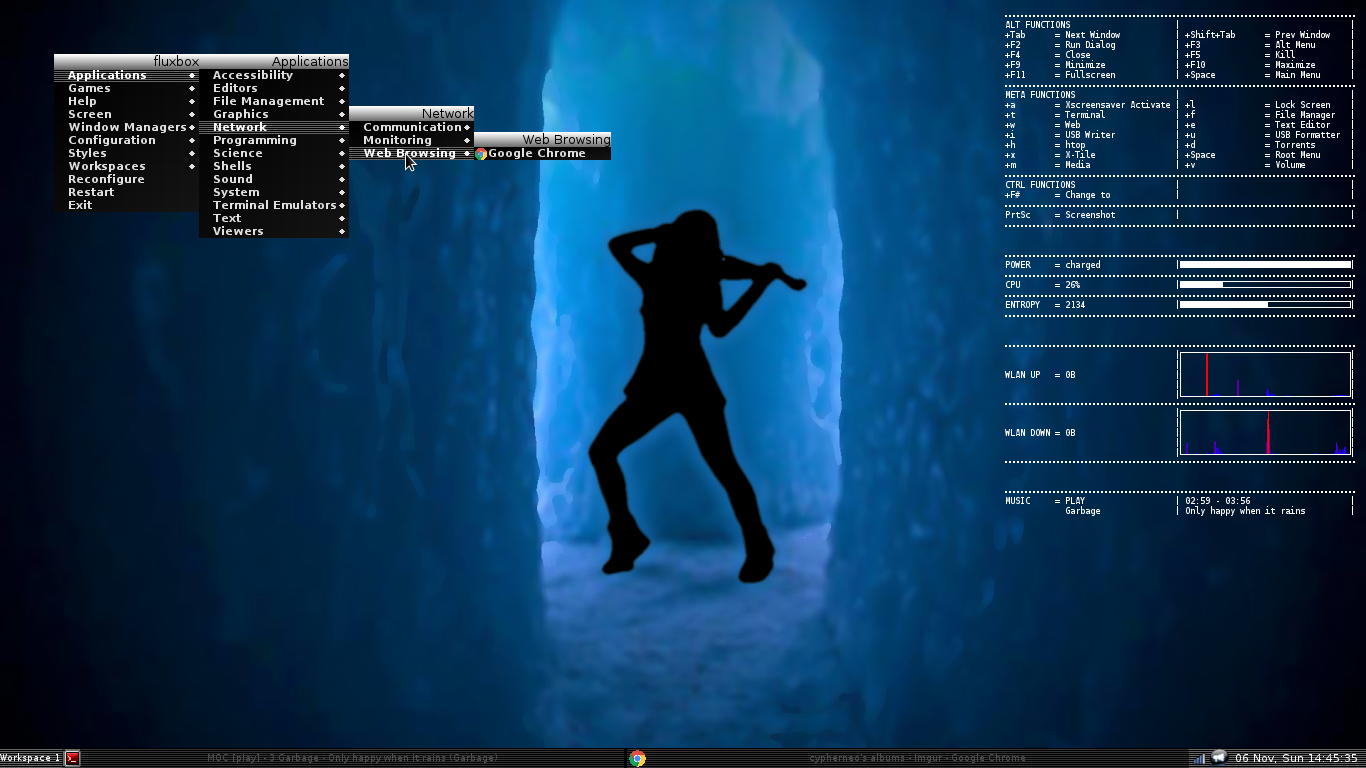Click the wireless signal tray icon
The height and width of the screenshot is (768, 1366).
(1198, 758)
